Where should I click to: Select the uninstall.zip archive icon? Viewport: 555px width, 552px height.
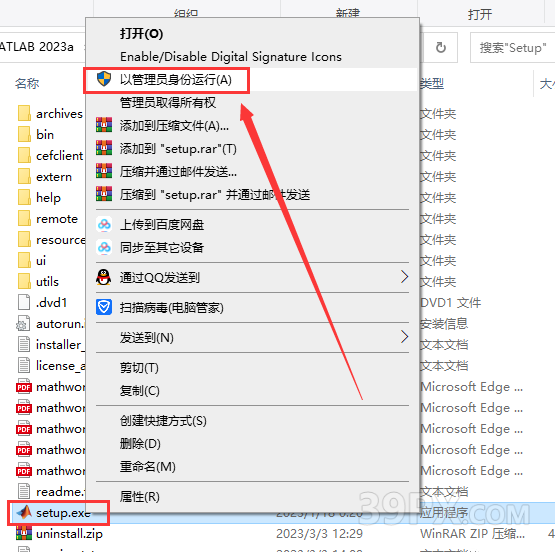[x=24, y=533]
